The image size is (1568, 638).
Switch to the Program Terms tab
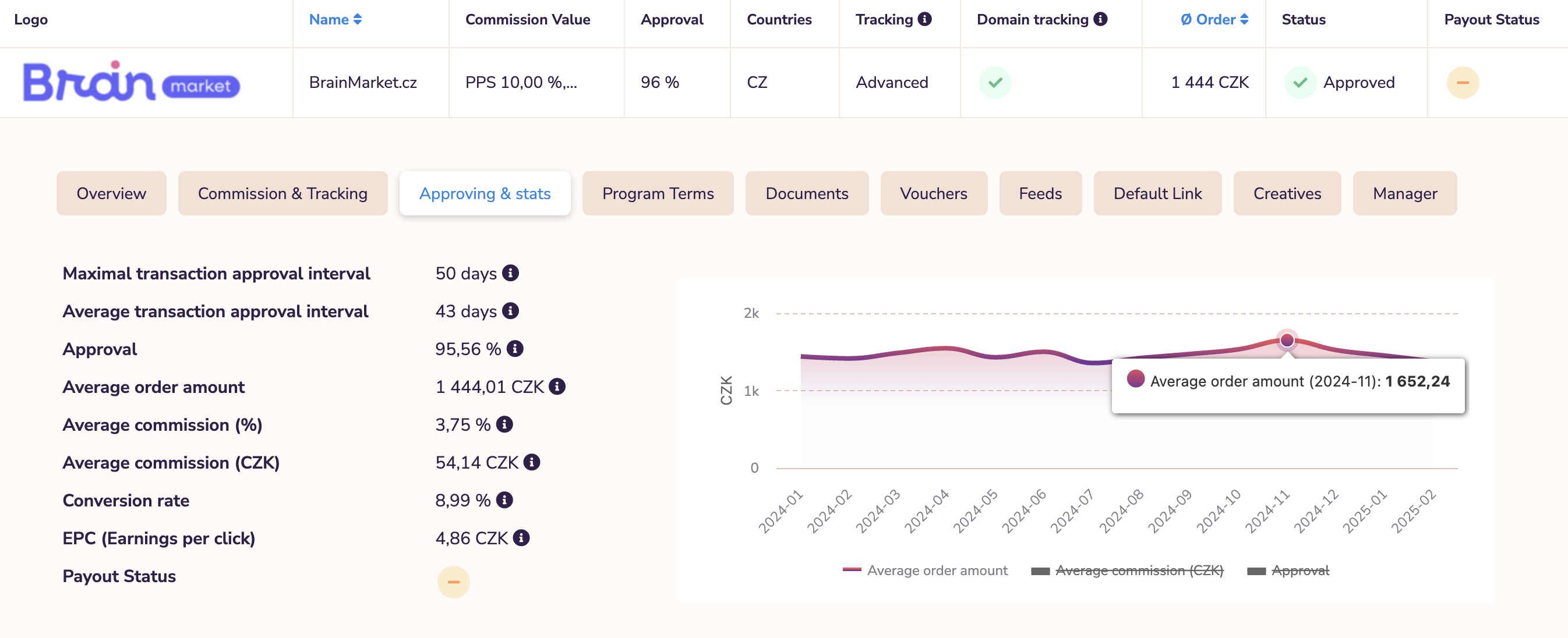pyautogui.click(x=658, y=193)
